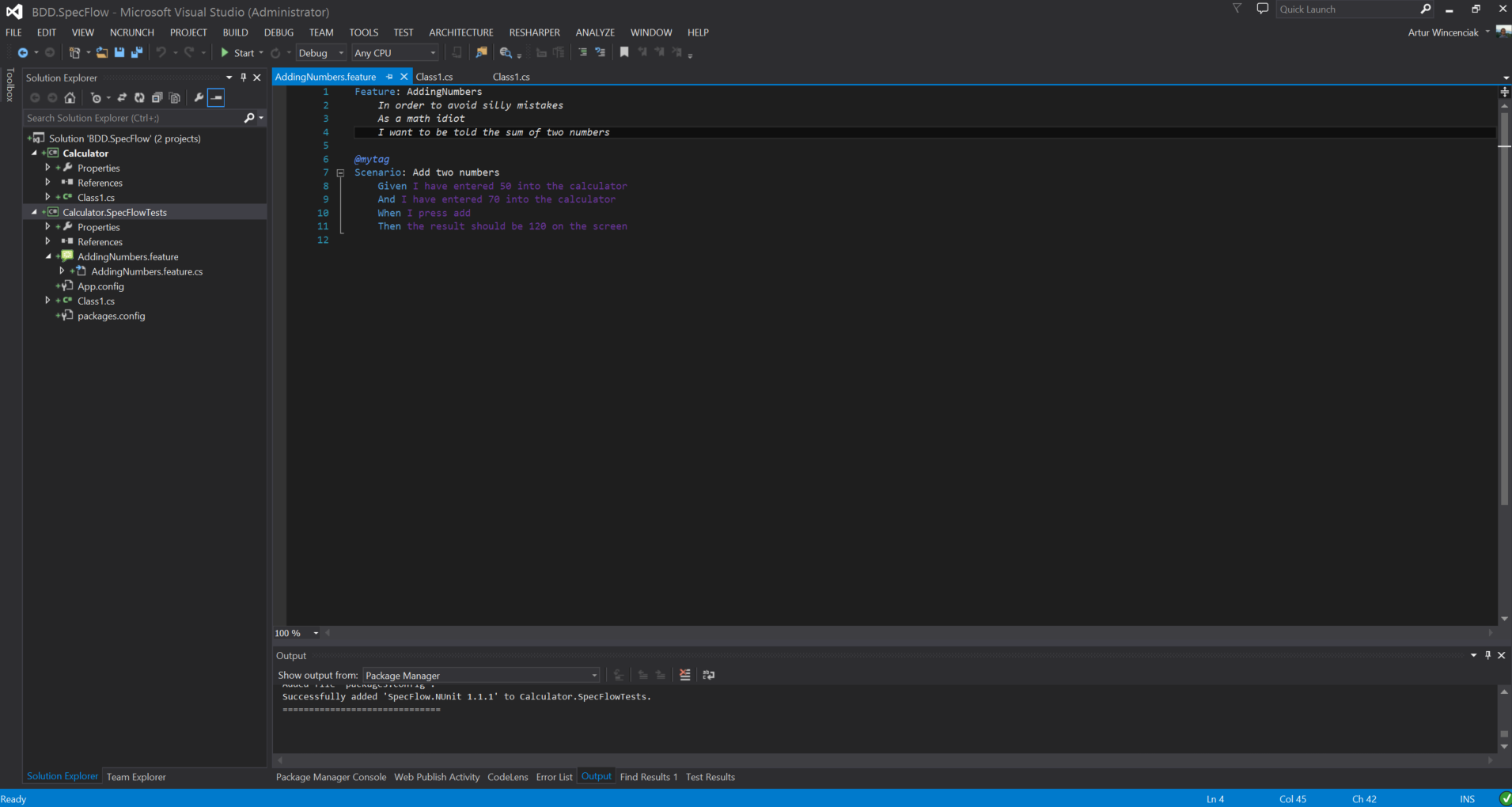The height and width of the screenshot is (807, 1512).
Task: Switch to the Error List tab
Action: point(554,777)
